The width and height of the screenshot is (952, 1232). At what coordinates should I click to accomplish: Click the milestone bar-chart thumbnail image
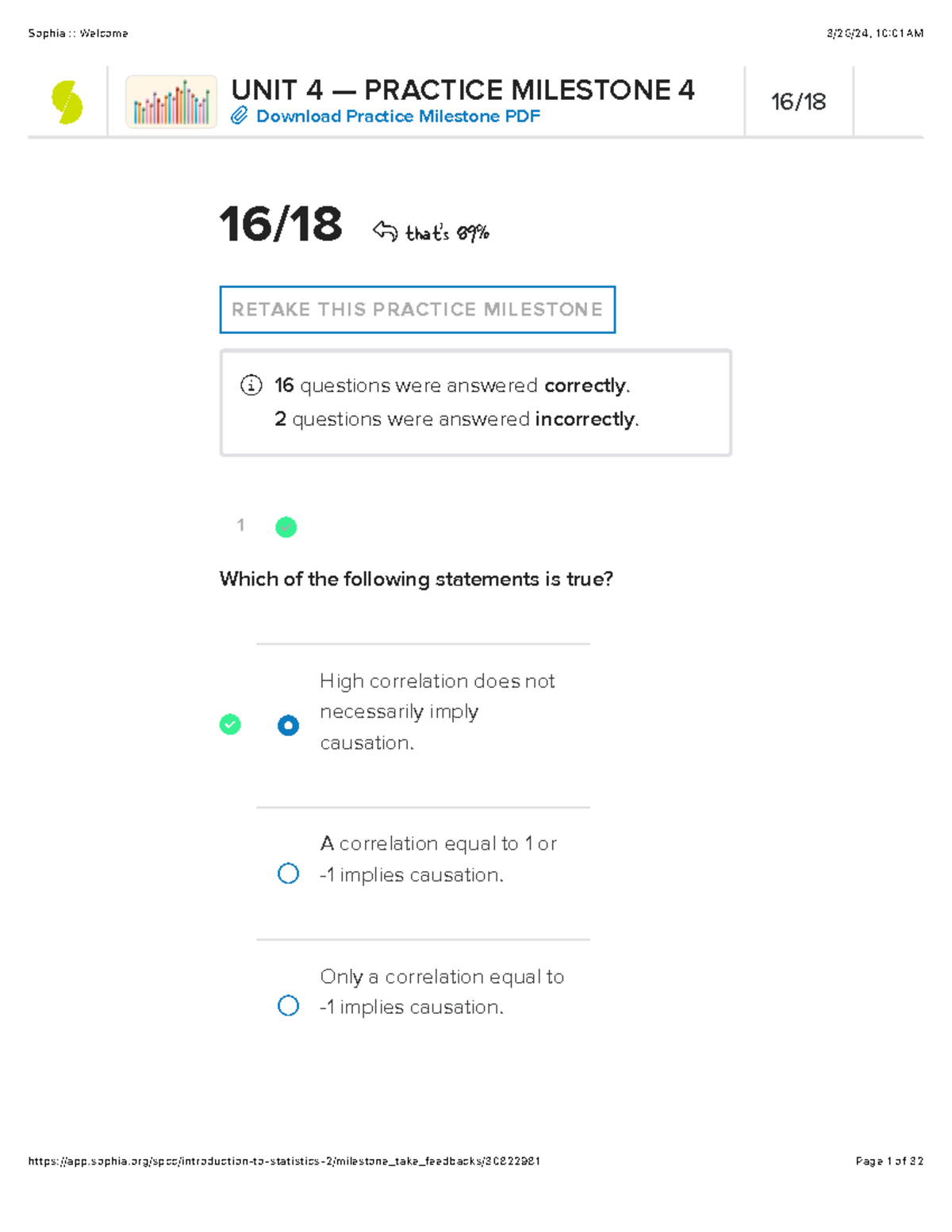[x=171, y=101]
